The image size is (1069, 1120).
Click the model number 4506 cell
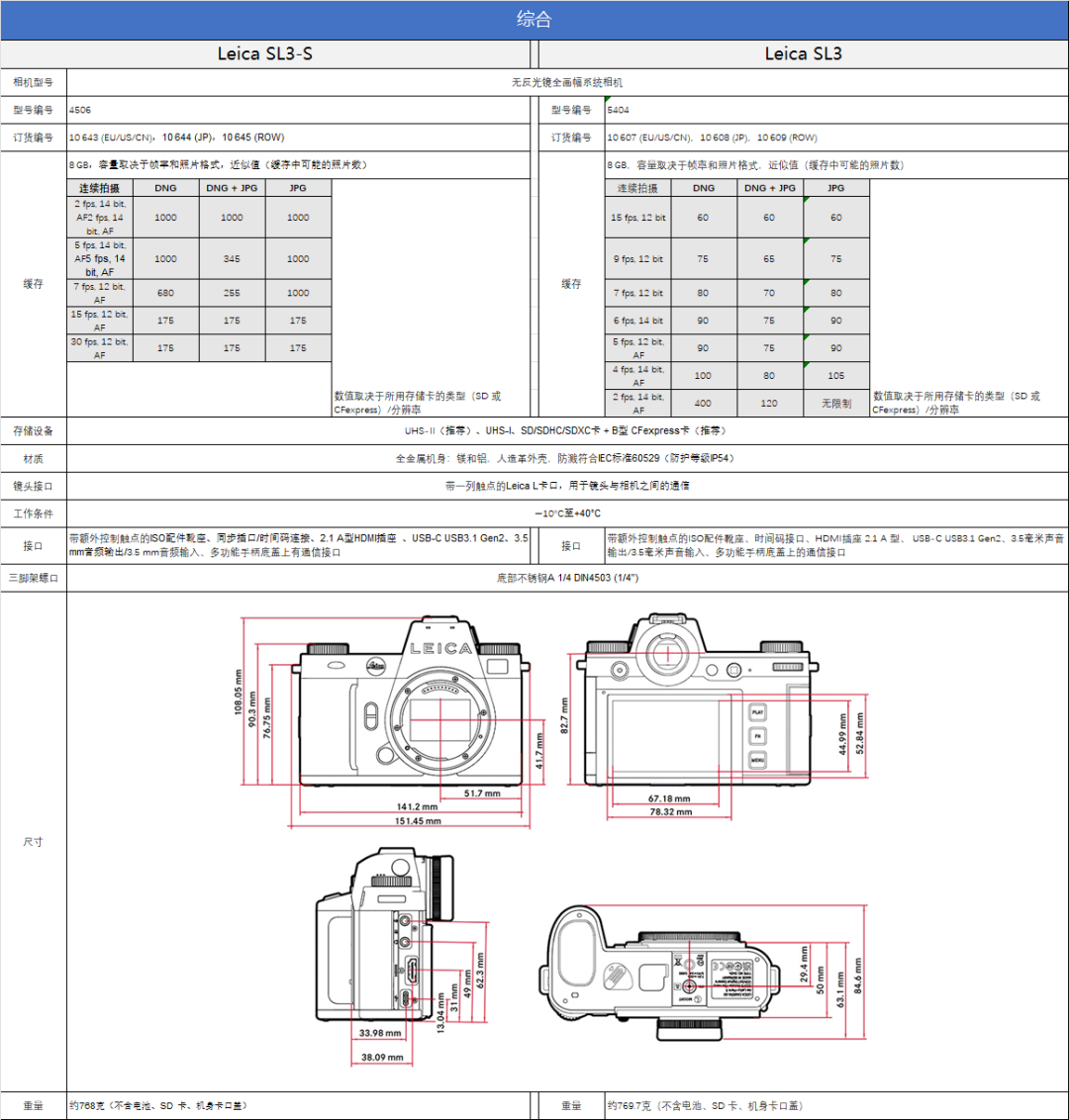[299, 110]
